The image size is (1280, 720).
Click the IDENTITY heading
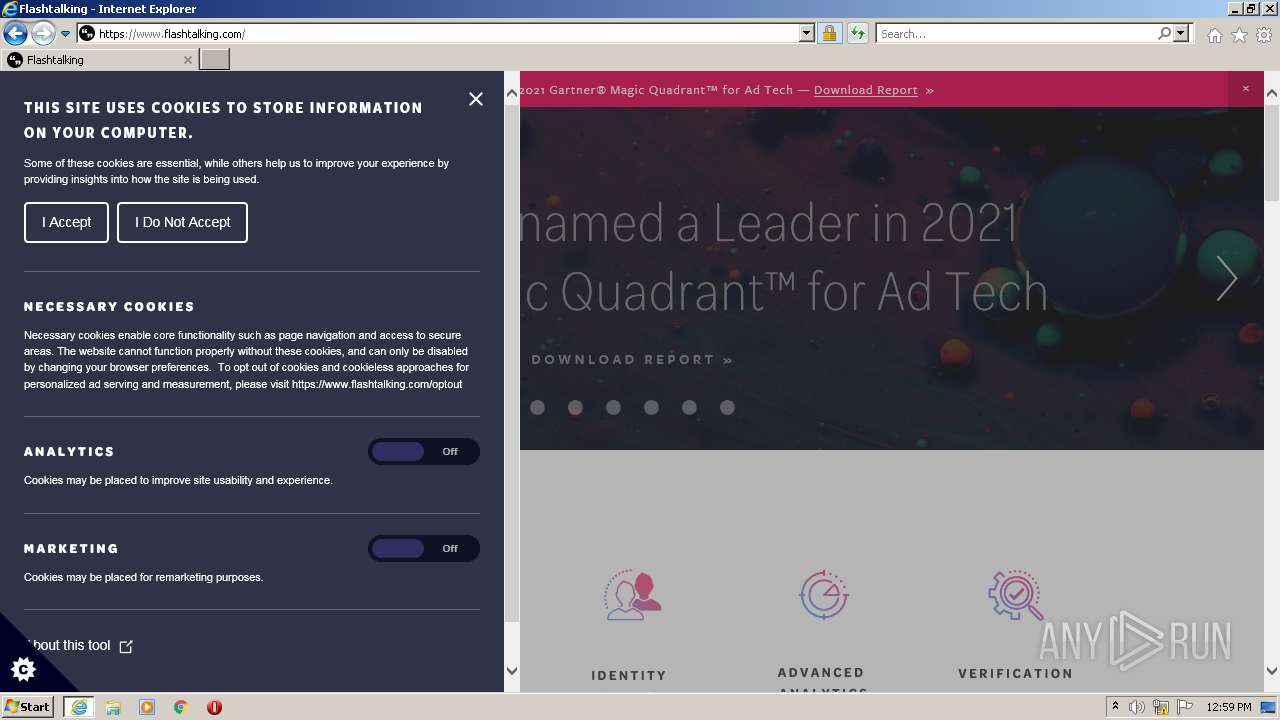(x=629, y=676)
